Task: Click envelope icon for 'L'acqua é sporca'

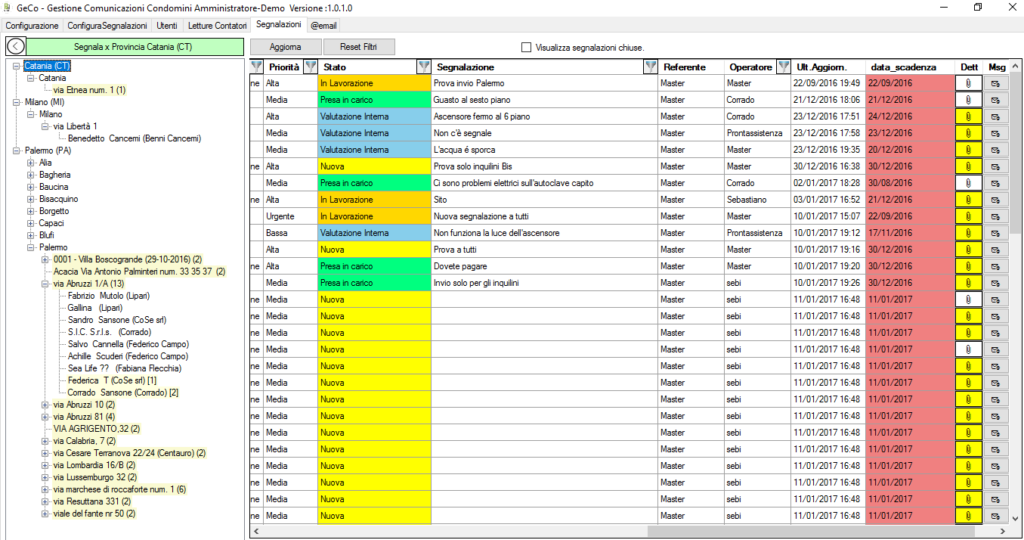Action: click(995, 150)
